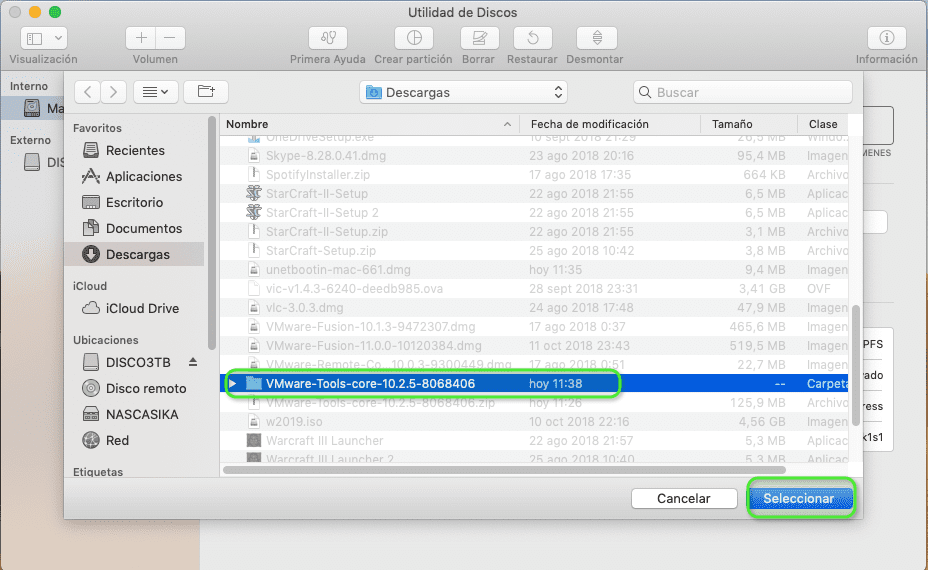Screen dimensions: 928x570
Task: Click the Warcraft III Launcher file
Action: tap(324, 440)
